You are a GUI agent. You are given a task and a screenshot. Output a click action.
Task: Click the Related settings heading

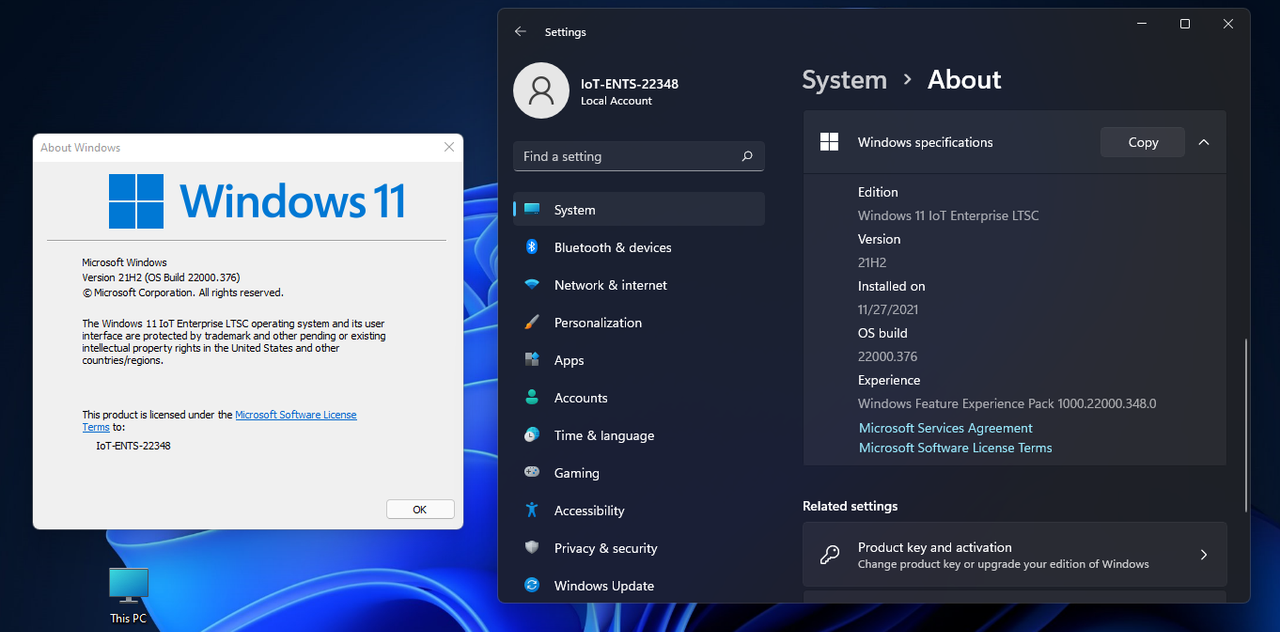tap(850, 506)
